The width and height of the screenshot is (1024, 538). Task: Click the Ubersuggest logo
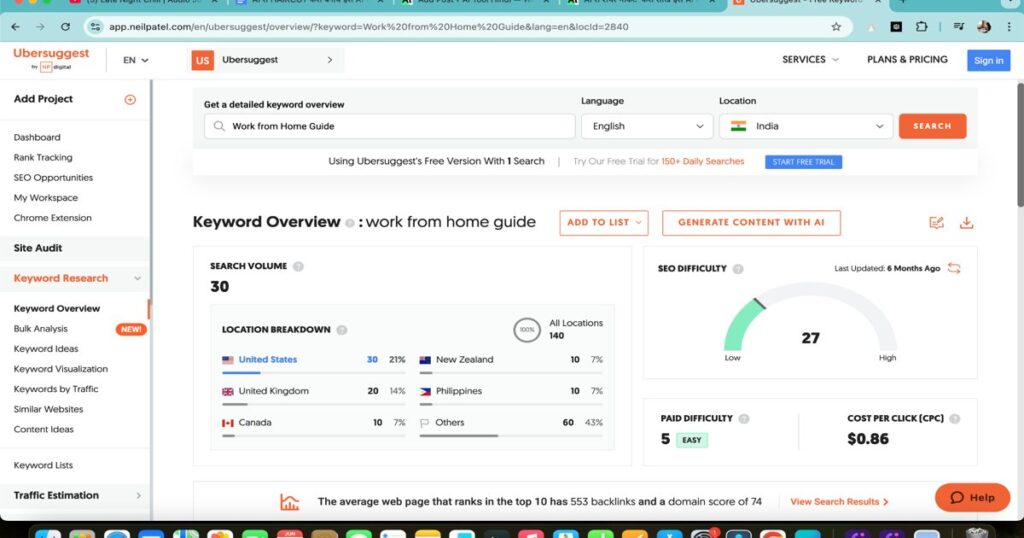pyautogui.click(x=51, y=58)
